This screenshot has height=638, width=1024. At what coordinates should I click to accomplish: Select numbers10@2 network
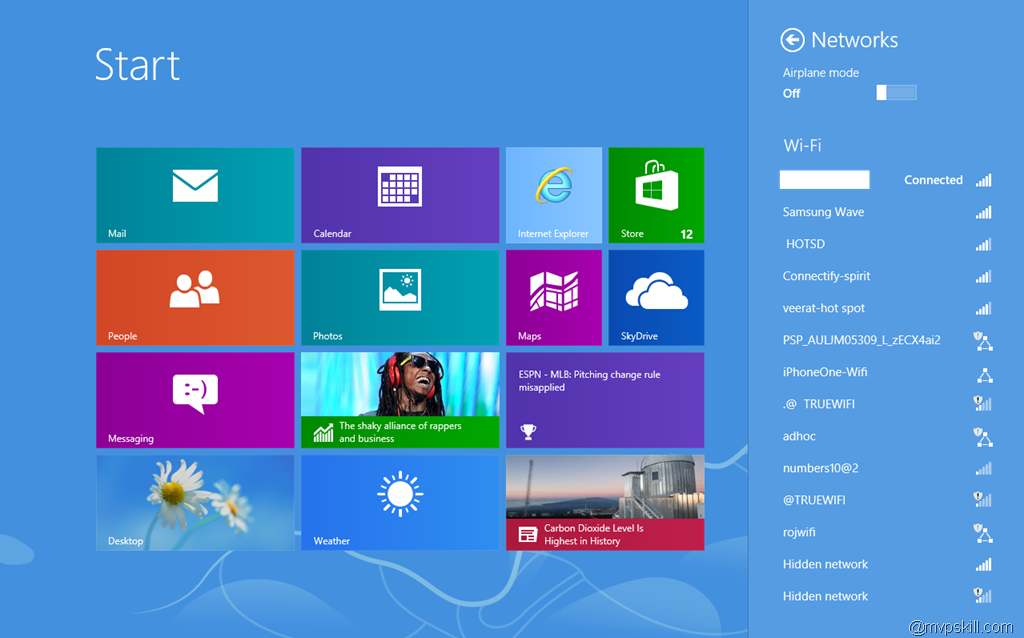(886, 468)
